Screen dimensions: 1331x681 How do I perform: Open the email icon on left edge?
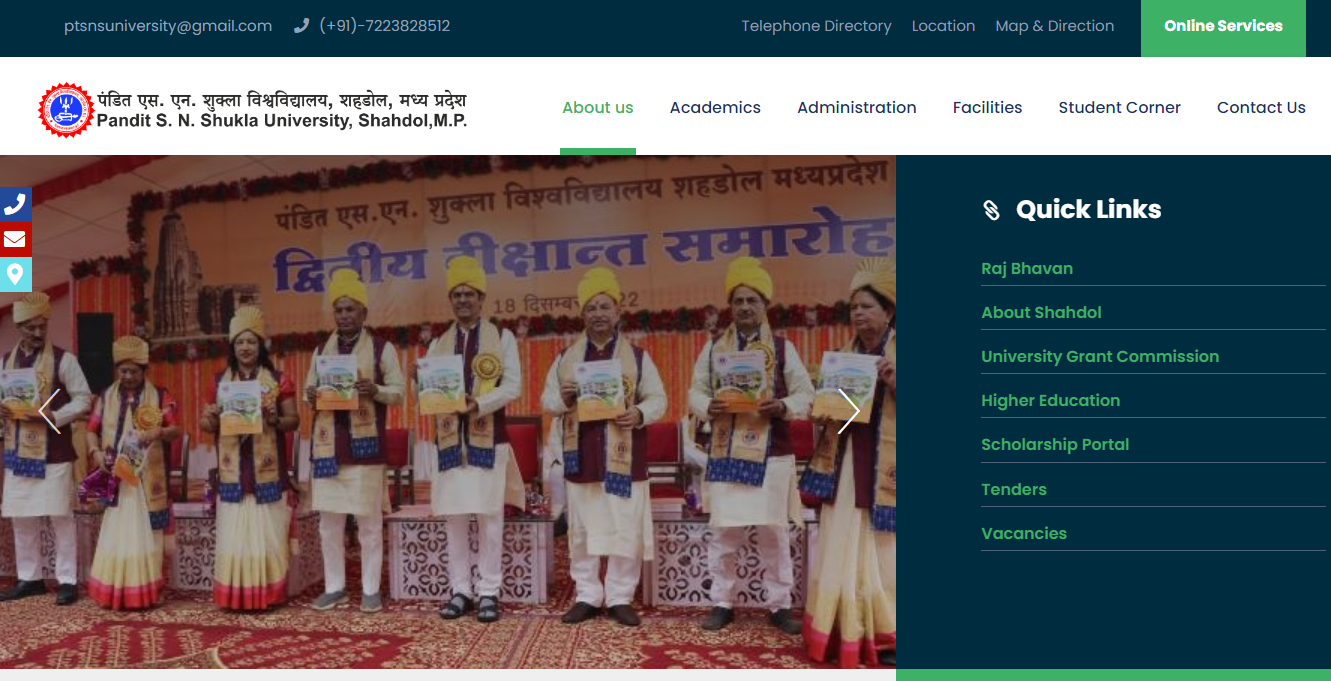click(x=15, y=239)
